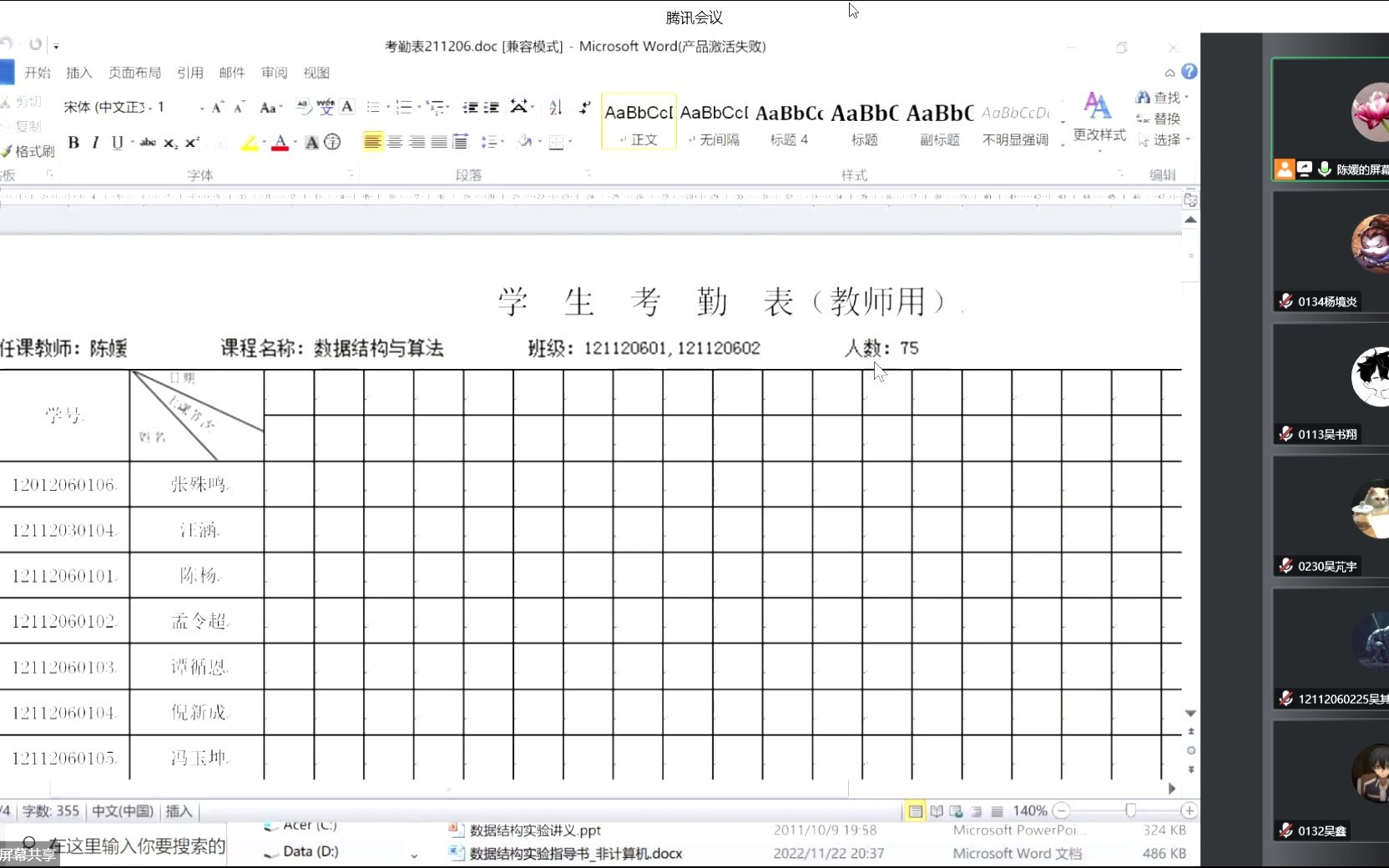Open the font color dropdown arrow
This screenshot has width=1389, height=868.
[x=295, y=143]
